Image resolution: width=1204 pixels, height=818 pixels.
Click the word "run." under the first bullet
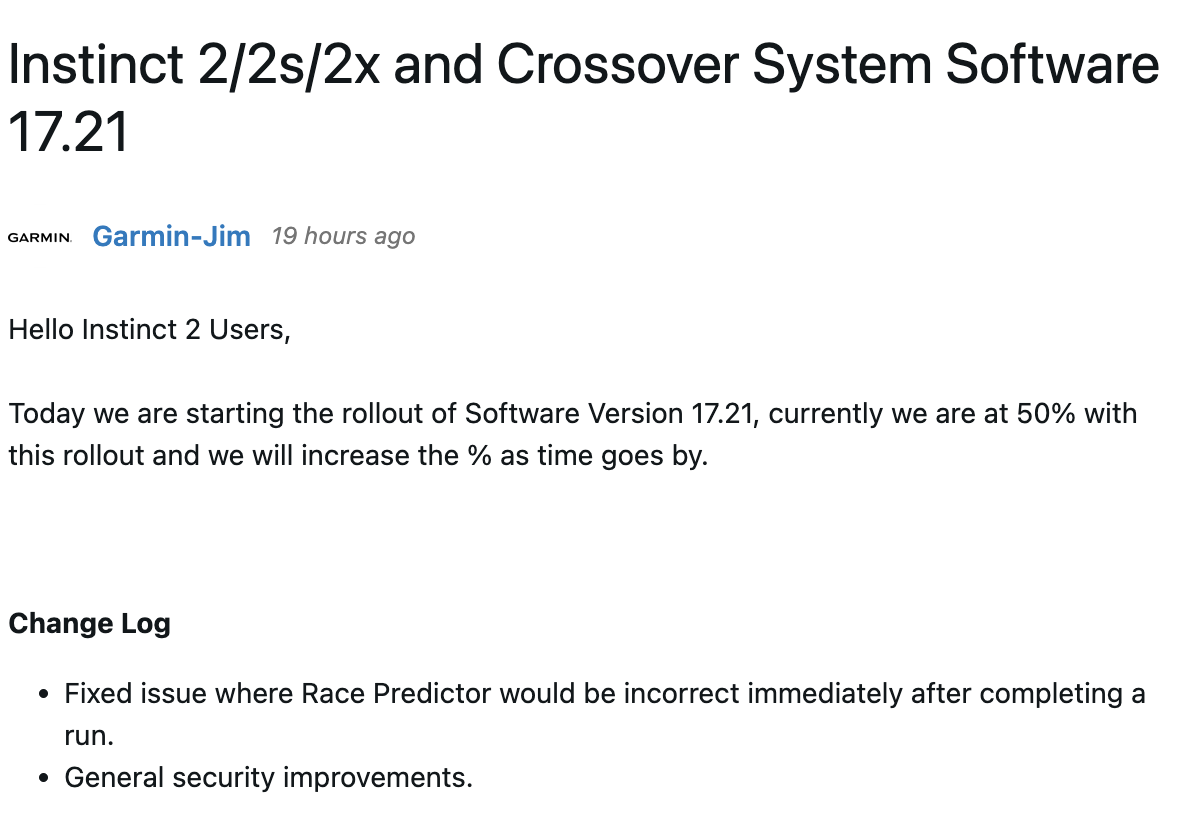89,736
